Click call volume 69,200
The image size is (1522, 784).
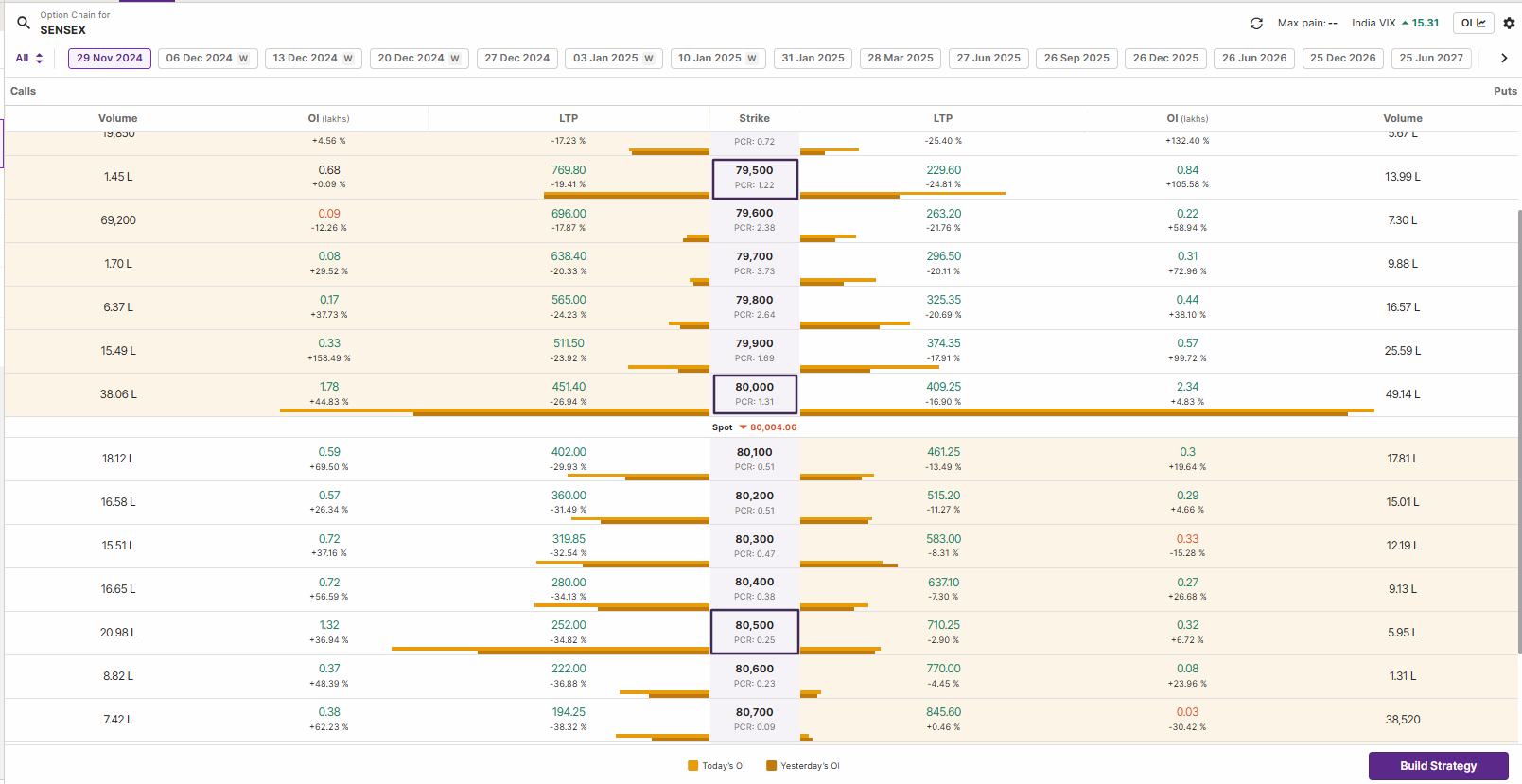coord(118,220)
